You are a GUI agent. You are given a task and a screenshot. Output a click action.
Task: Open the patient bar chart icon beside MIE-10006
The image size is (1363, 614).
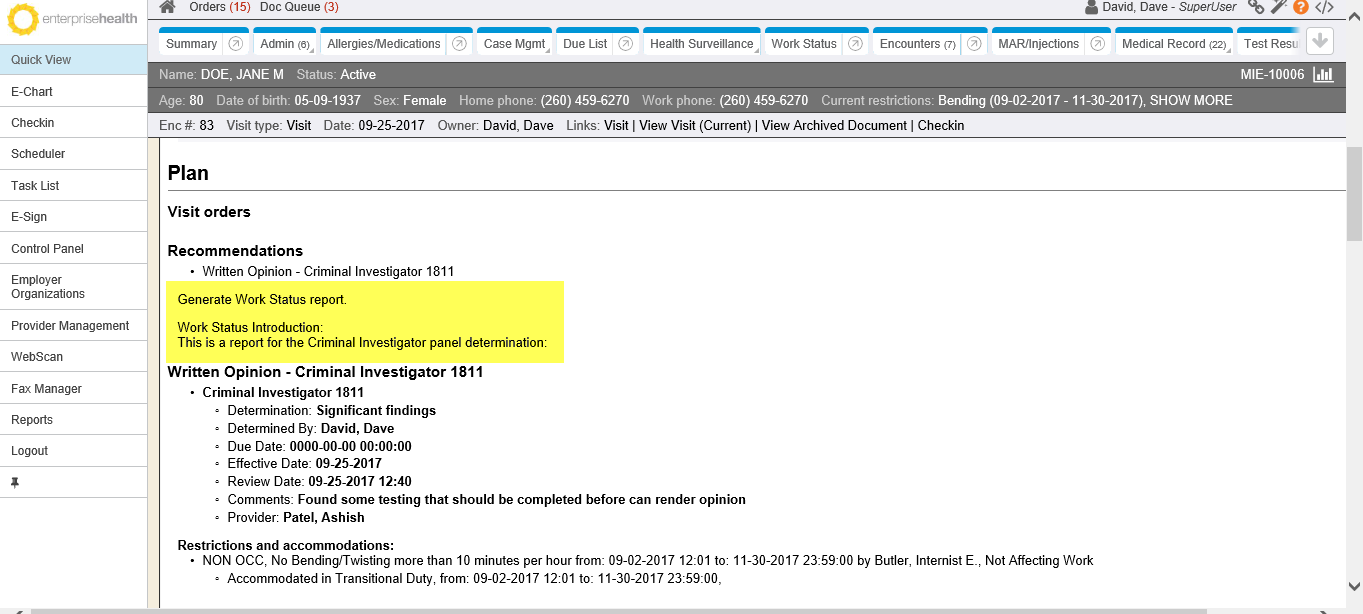(x=1324, y=75)
